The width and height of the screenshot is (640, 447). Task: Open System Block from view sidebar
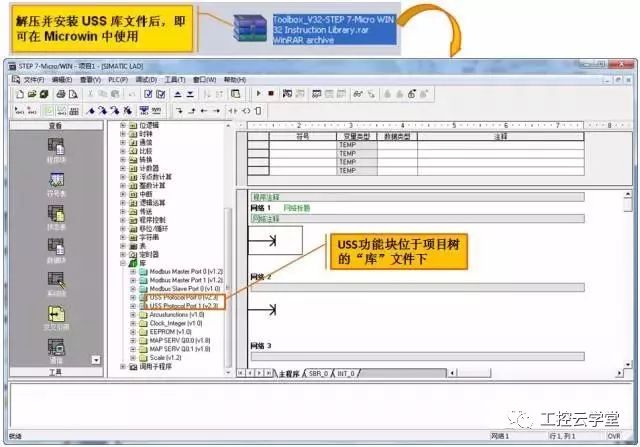coord(56,284)
